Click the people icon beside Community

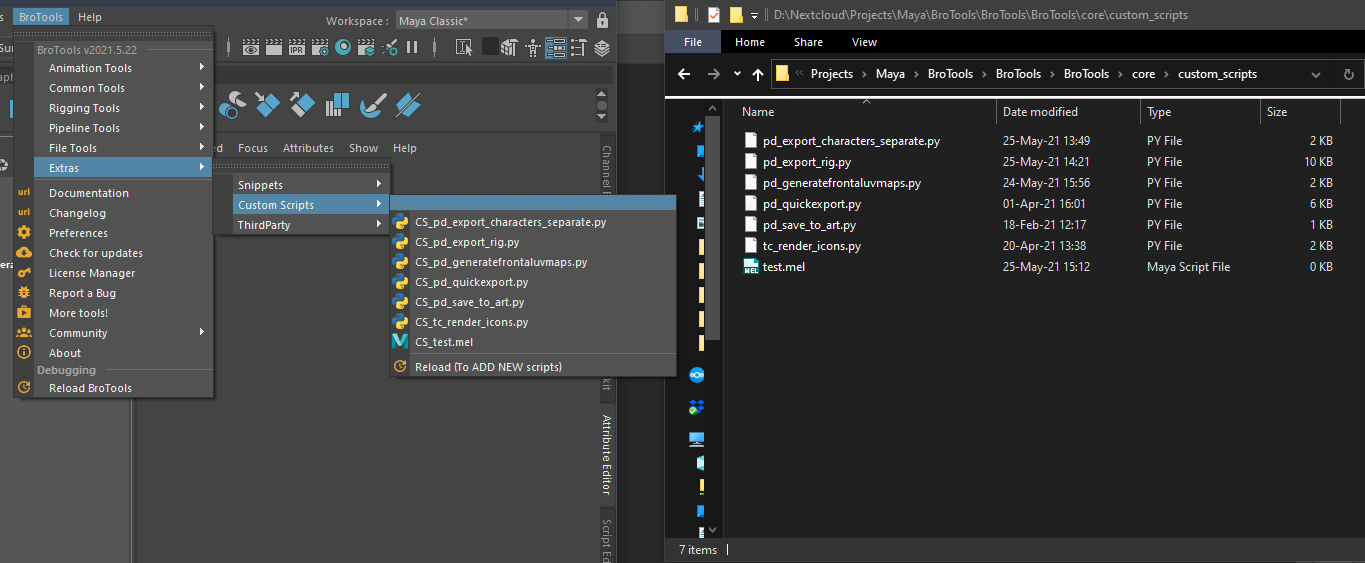pos(24,332)
